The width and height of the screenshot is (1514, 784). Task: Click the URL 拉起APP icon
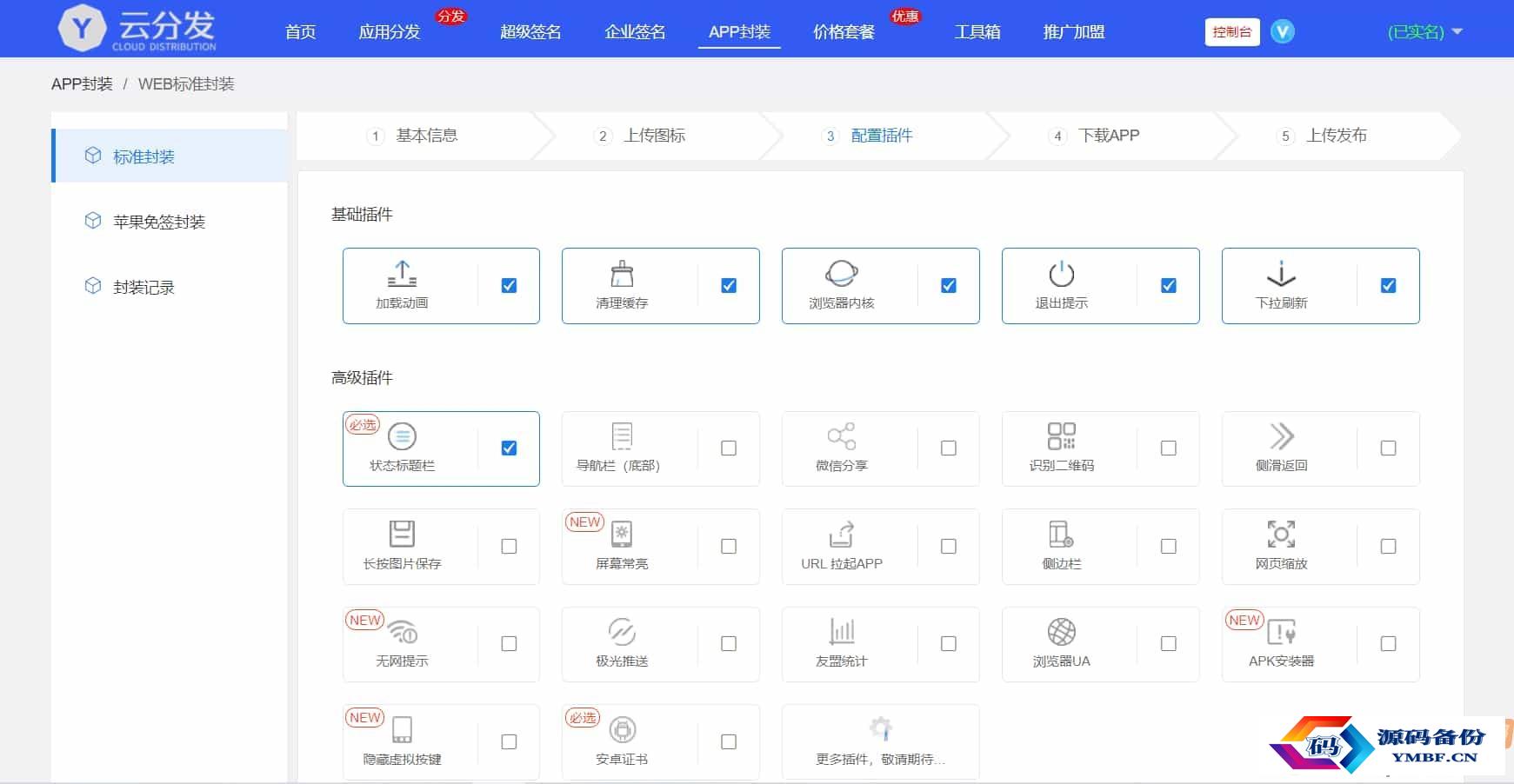click(x=842, y=534)
